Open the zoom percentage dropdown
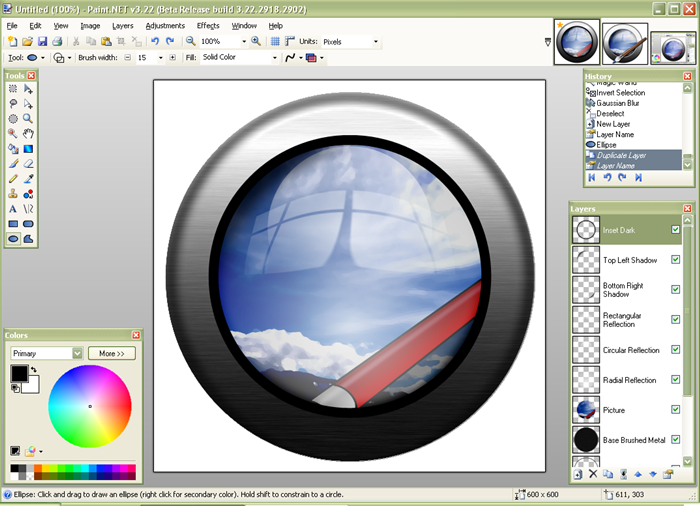The width and height of the screenshot is (700, 506). 244,42
